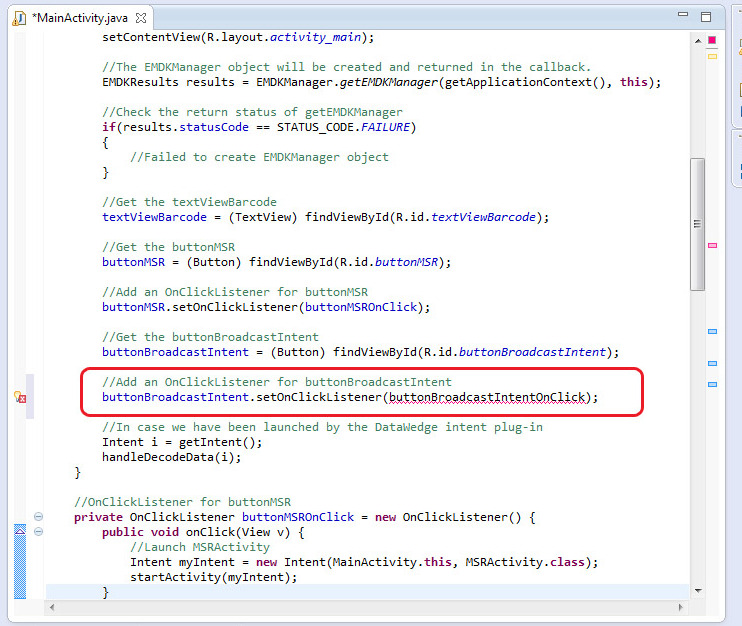Click the override triangle marker beside onClick

tap(19, 532)
